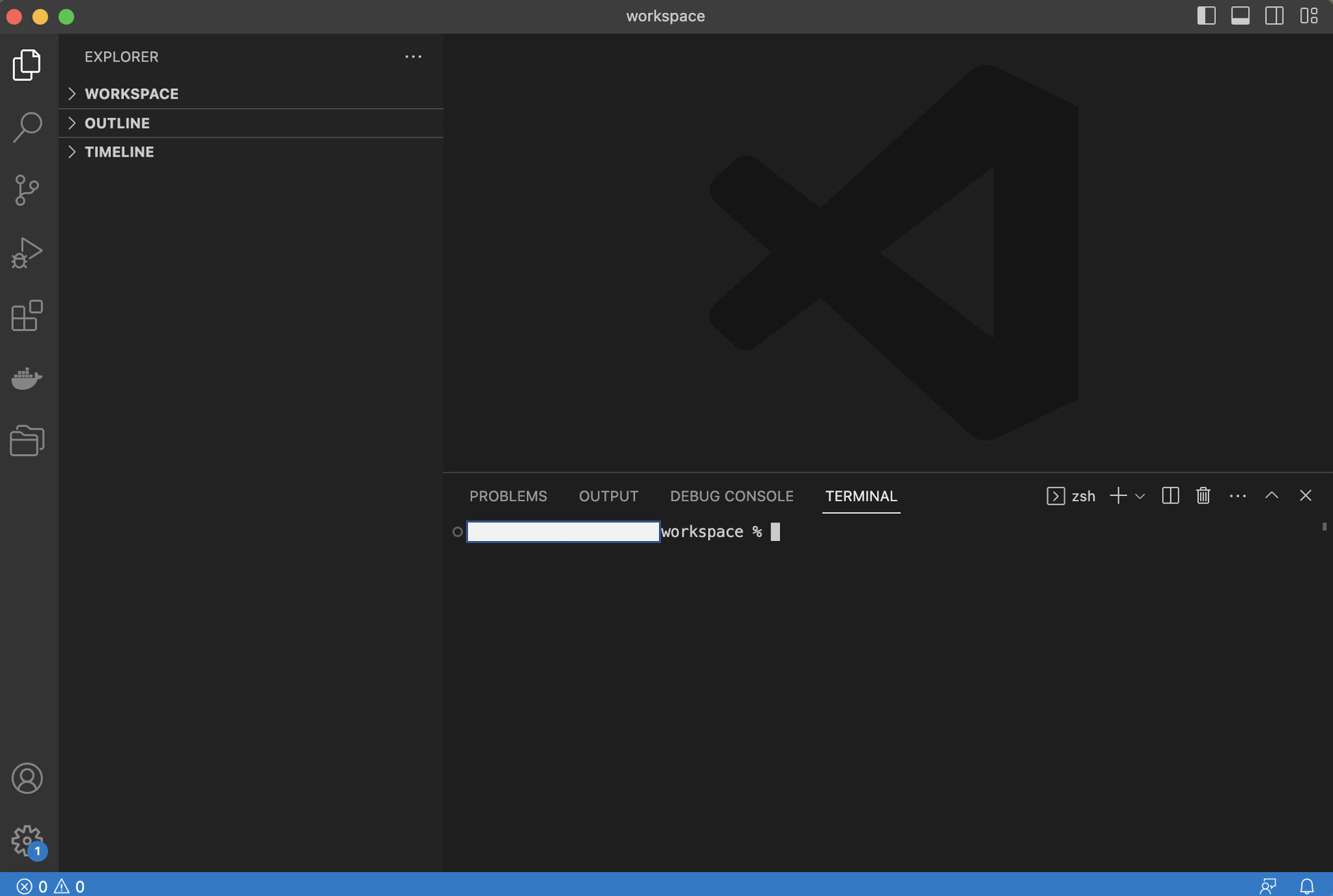Open the new terminal launch profile dropdown
The height and width of the screenshot is (896, 1333).
tap(1140, 496)
